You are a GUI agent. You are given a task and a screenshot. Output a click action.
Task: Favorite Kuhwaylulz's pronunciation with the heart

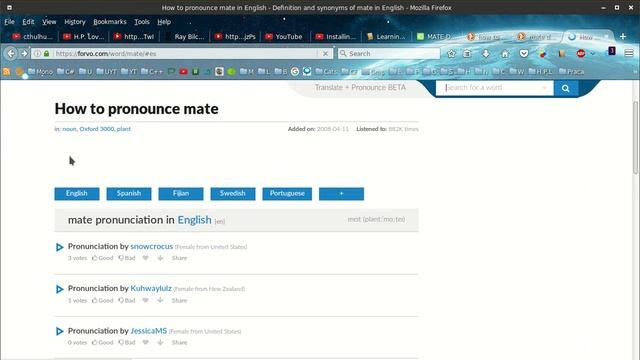145,300
